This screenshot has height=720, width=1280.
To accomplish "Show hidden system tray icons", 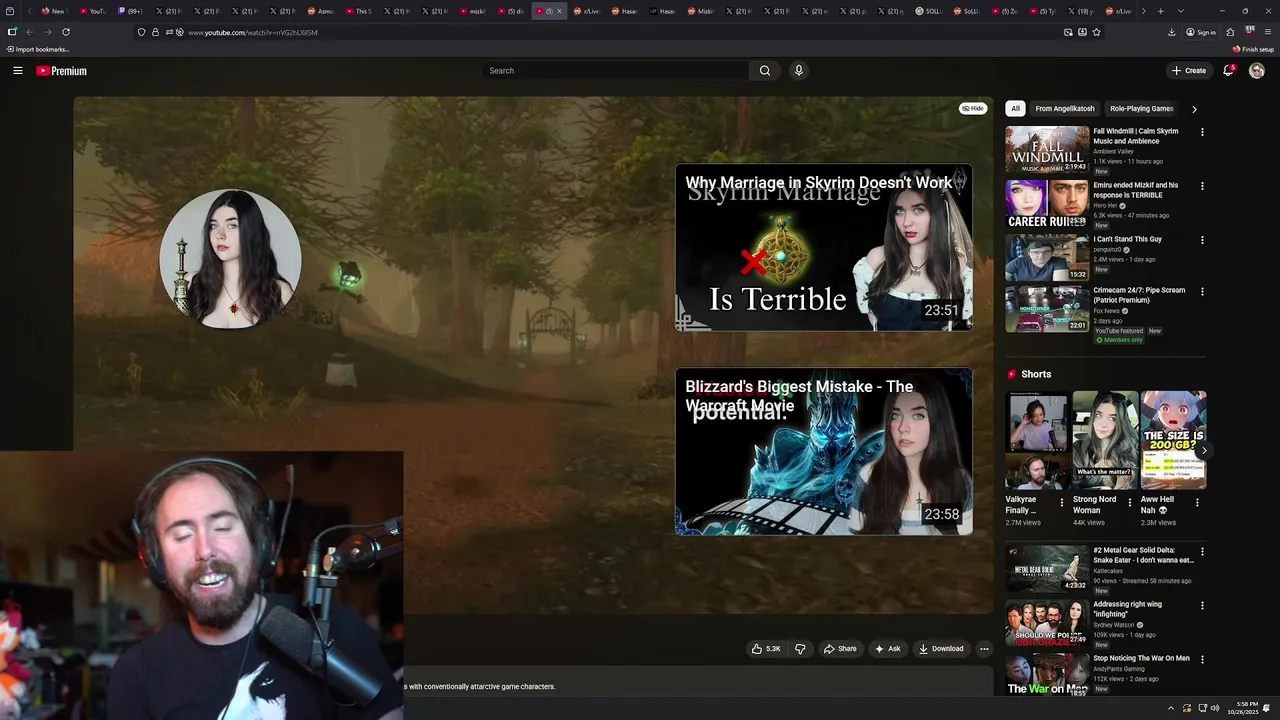I will (1171, 708).
